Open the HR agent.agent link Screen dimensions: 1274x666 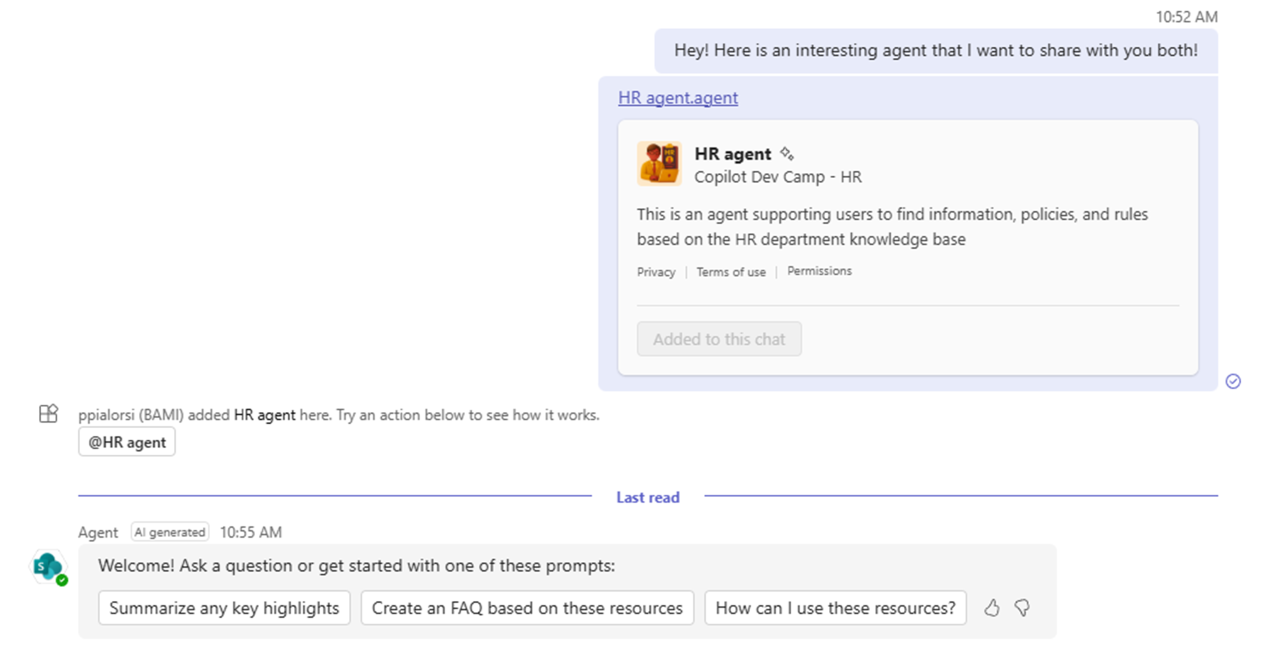678,98
